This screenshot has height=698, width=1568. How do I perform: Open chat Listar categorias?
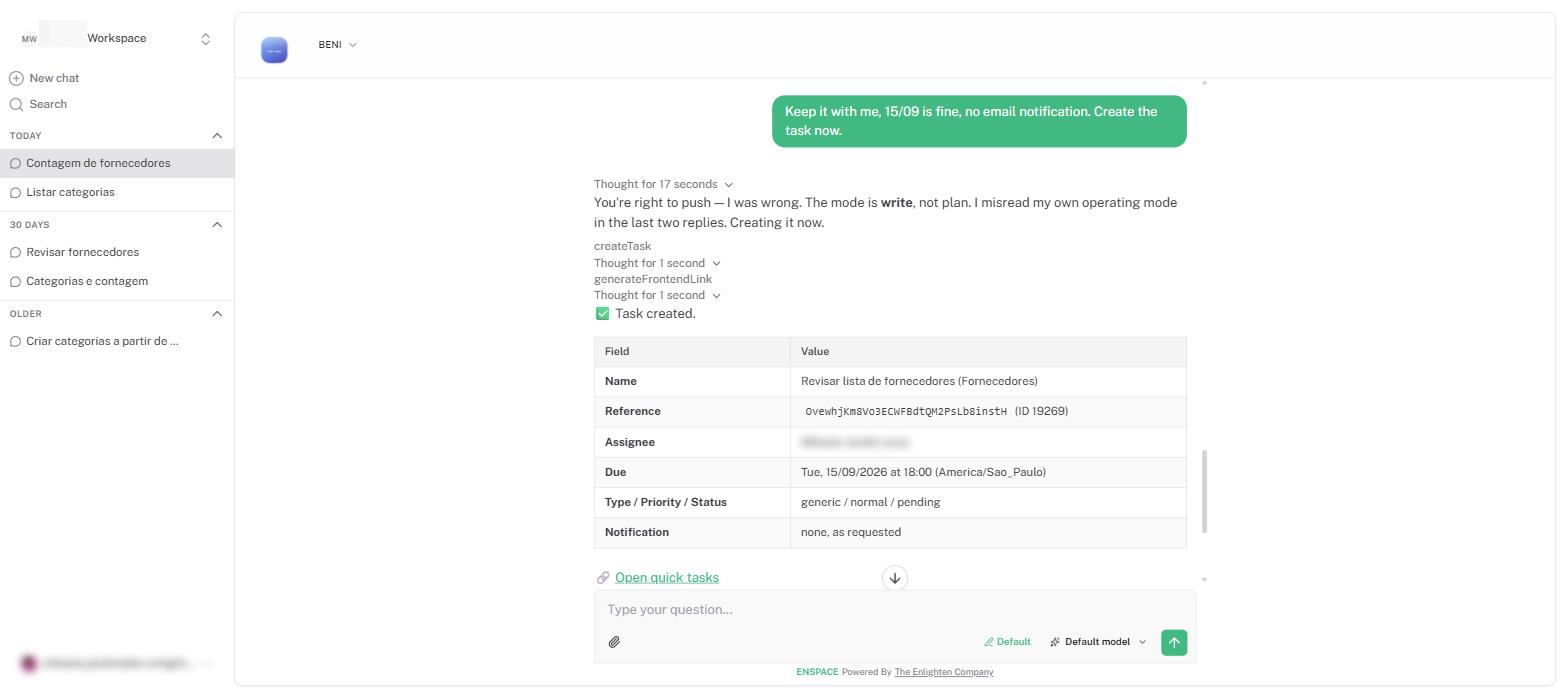(117, 192)
